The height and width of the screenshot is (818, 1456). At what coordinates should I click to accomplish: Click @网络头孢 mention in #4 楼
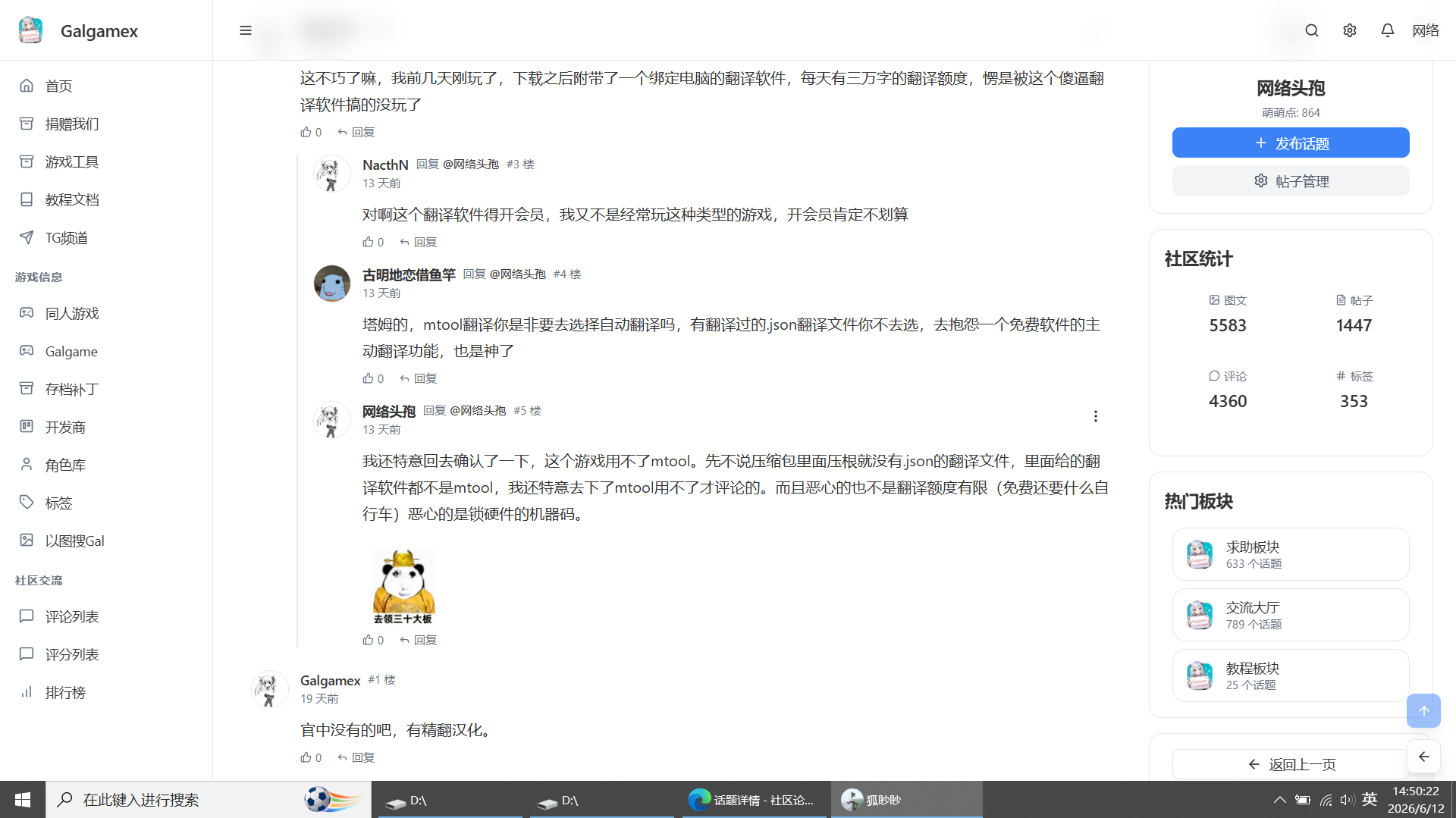518,274
